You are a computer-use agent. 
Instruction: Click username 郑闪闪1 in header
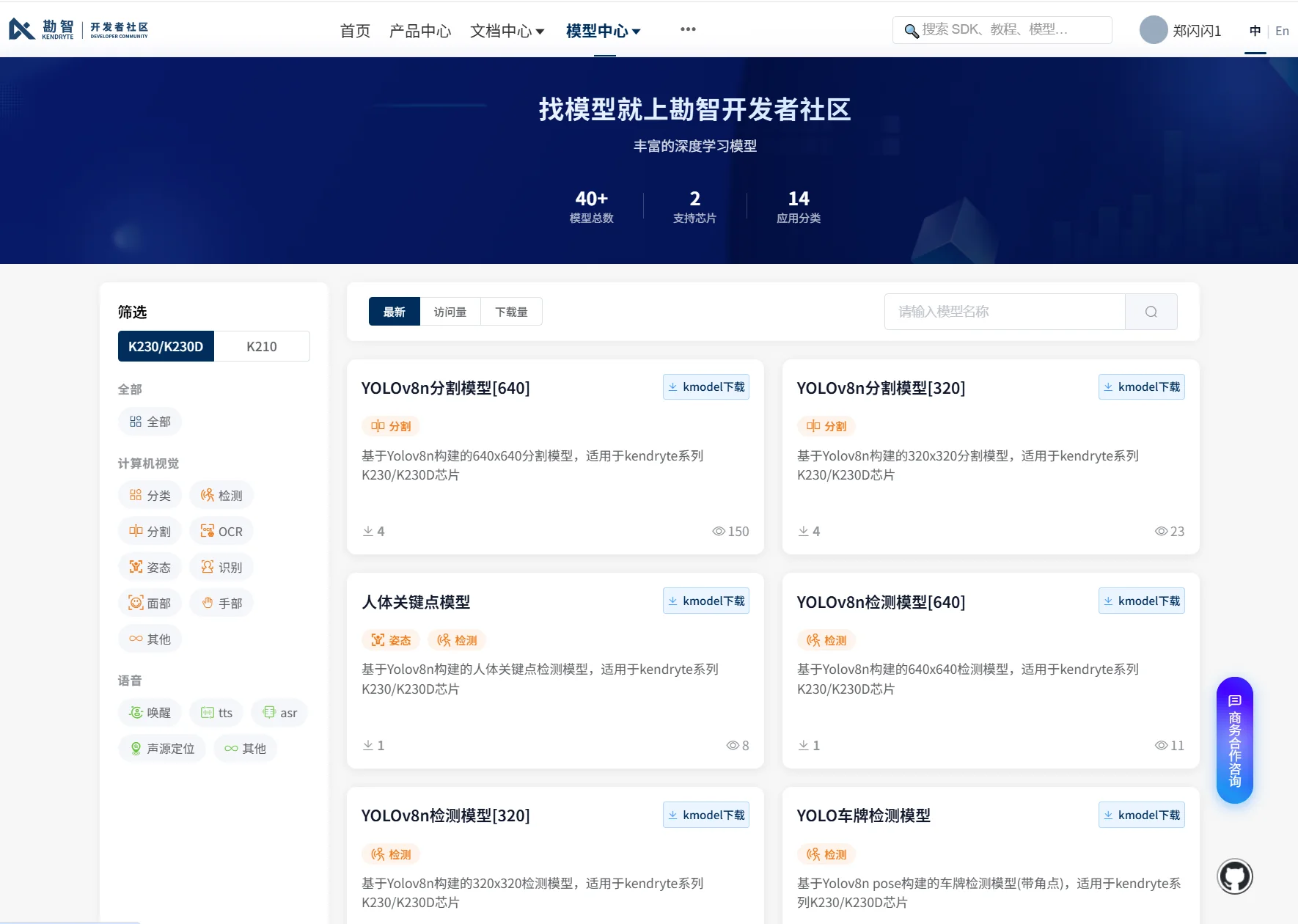click(x=1197, y=31)
